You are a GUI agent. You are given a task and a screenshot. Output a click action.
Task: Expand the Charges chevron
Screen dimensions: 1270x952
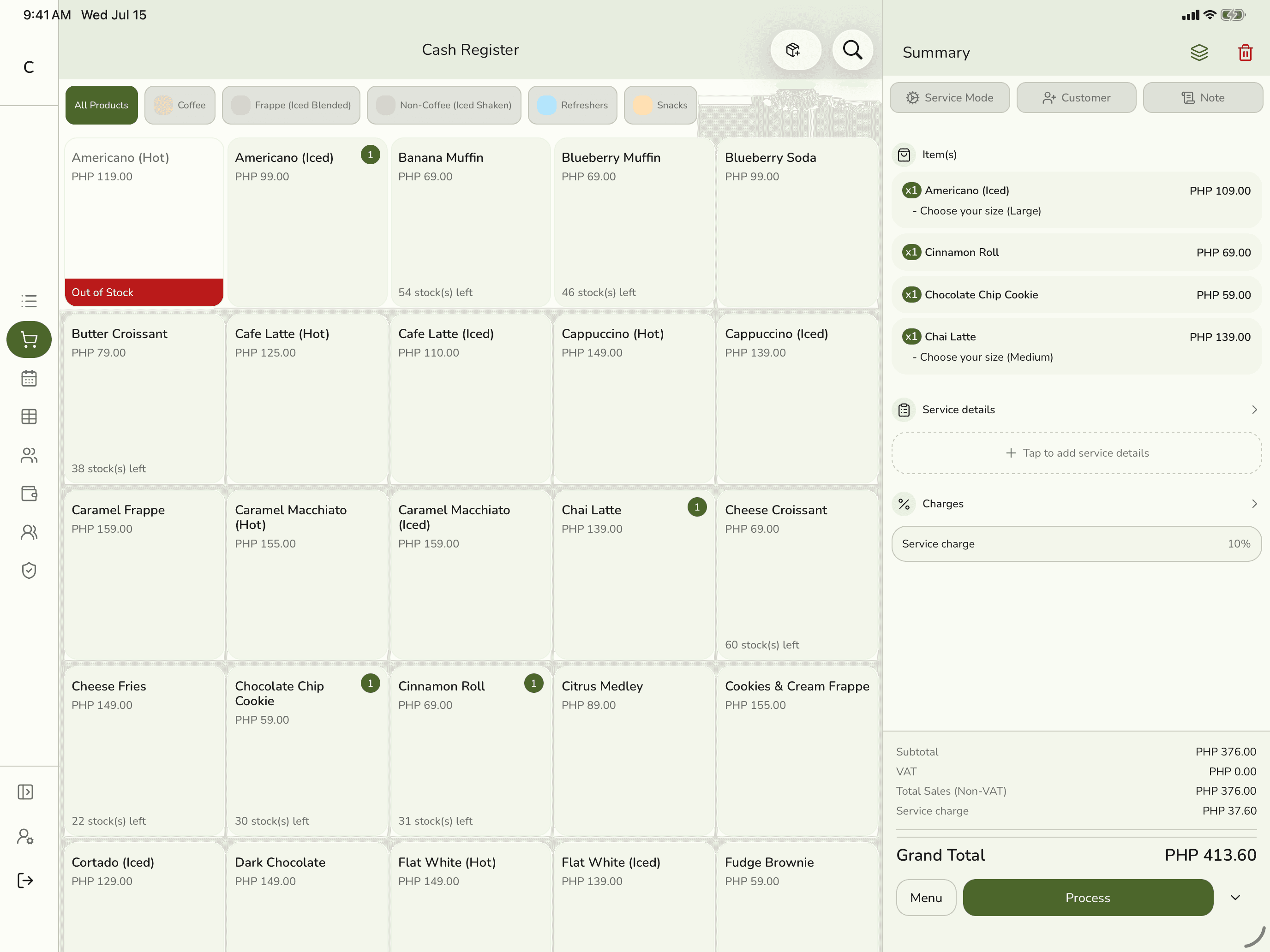[1254, 504]
